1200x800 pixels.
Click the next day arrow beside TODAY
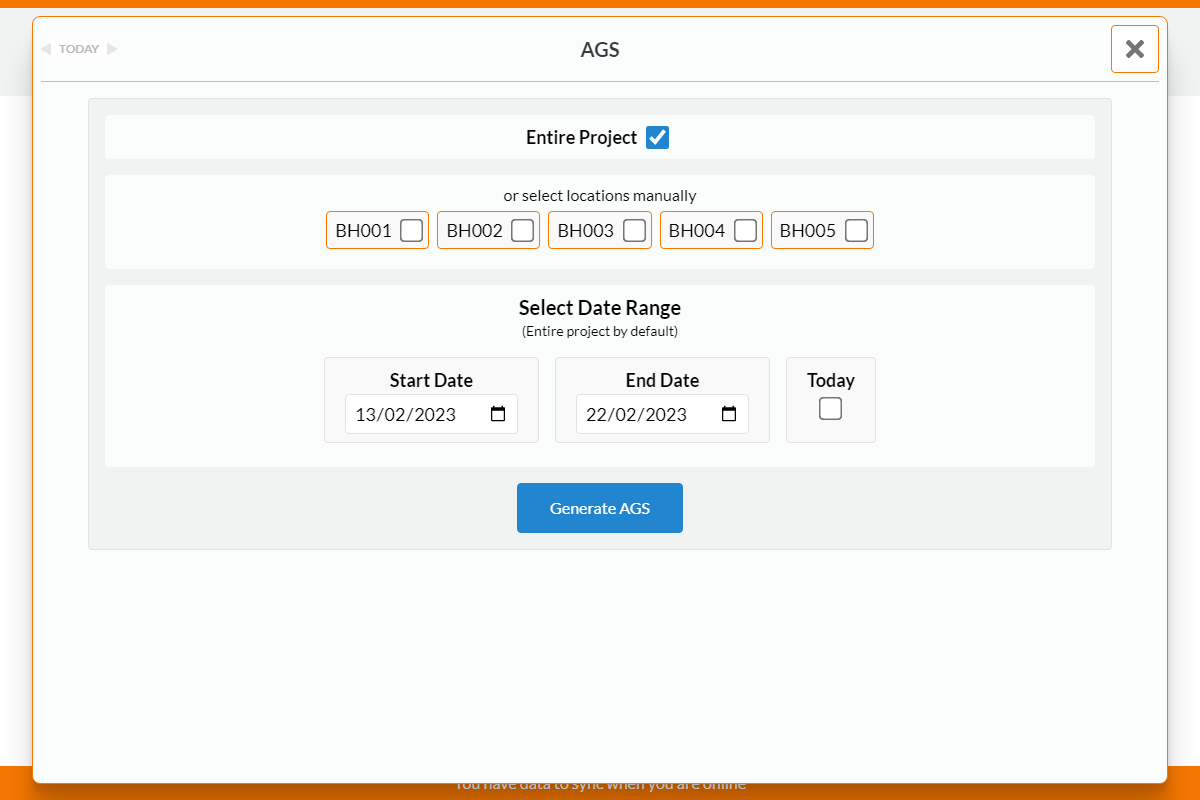click(x=112, y=49)
